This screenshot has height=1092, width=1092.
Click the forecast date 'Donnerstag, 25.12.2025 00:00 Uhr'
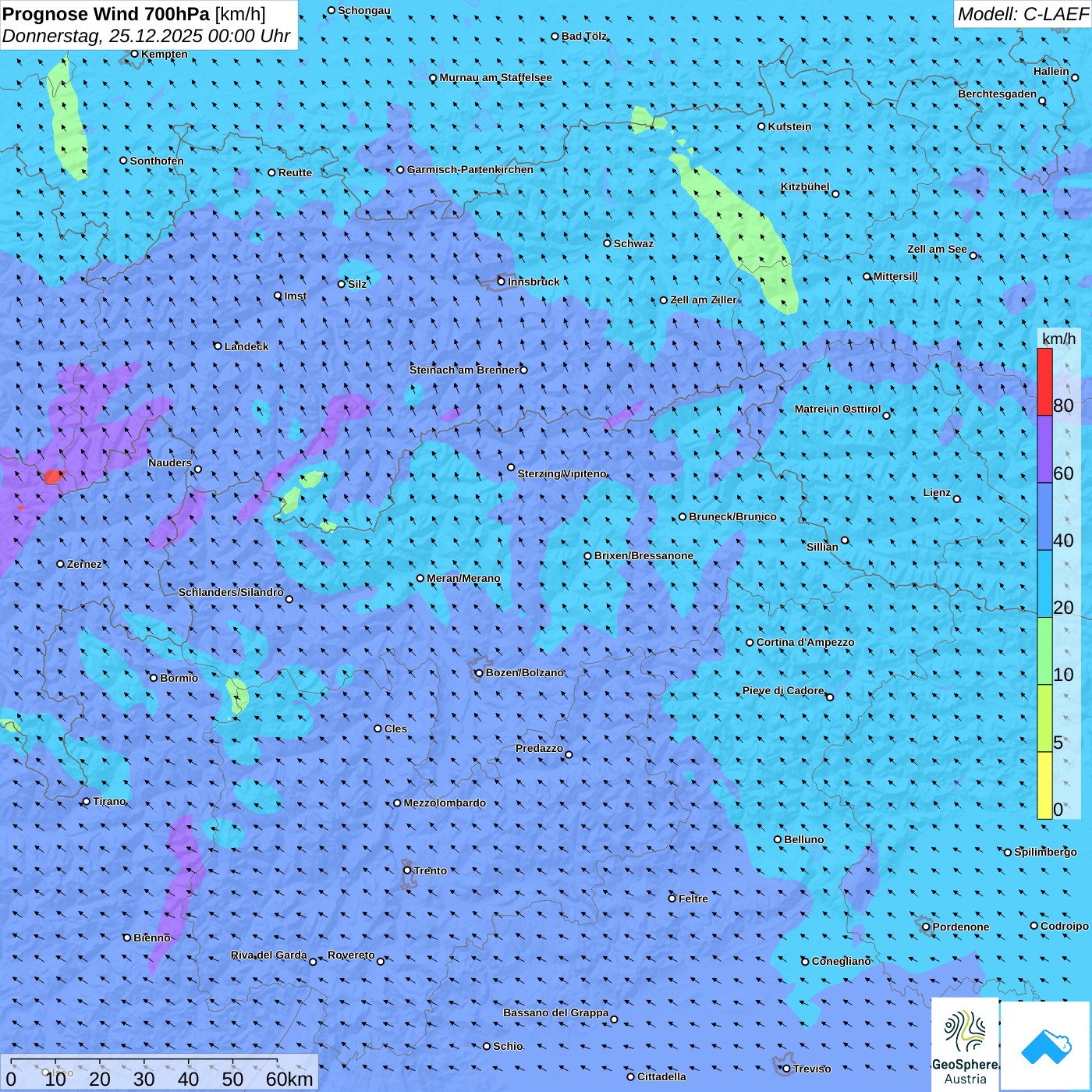pyautogui.click(x=146, y=36)
